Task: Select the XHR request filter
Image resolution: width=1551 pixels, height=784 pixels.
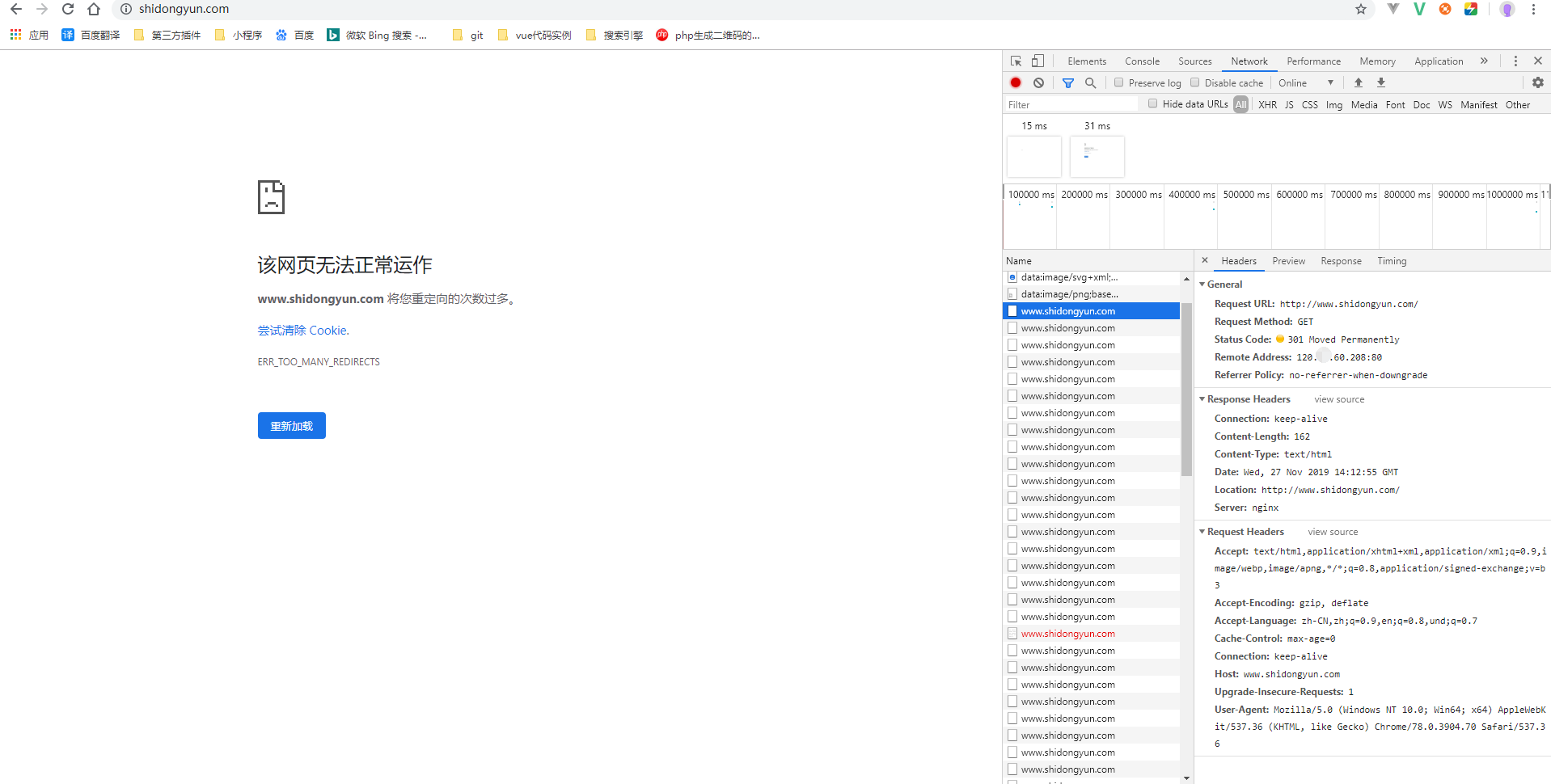Action: click(x=1267, y=104)
